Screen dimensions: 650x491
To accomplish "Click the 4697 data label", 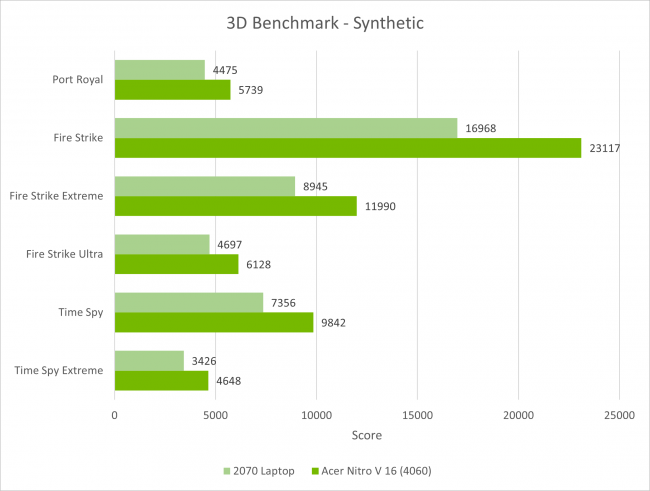I will pyautogui.click(x=230, y=245).
